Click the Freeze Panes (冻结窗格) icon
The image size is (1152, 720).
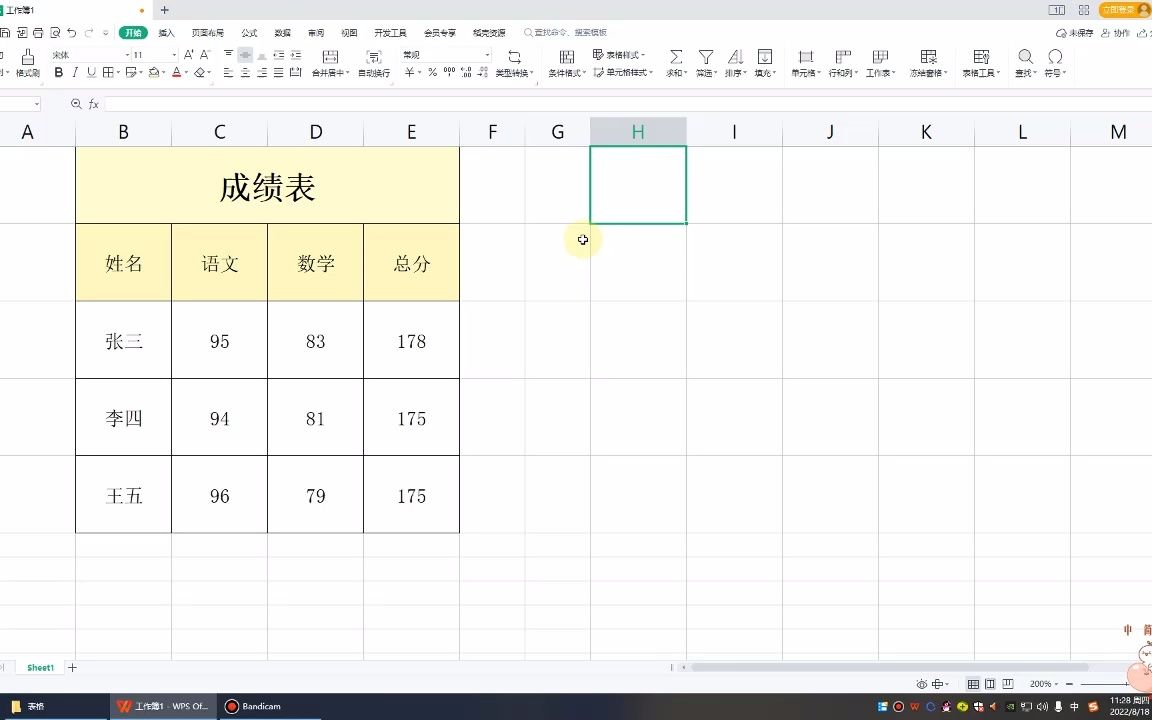coord(928,58)
